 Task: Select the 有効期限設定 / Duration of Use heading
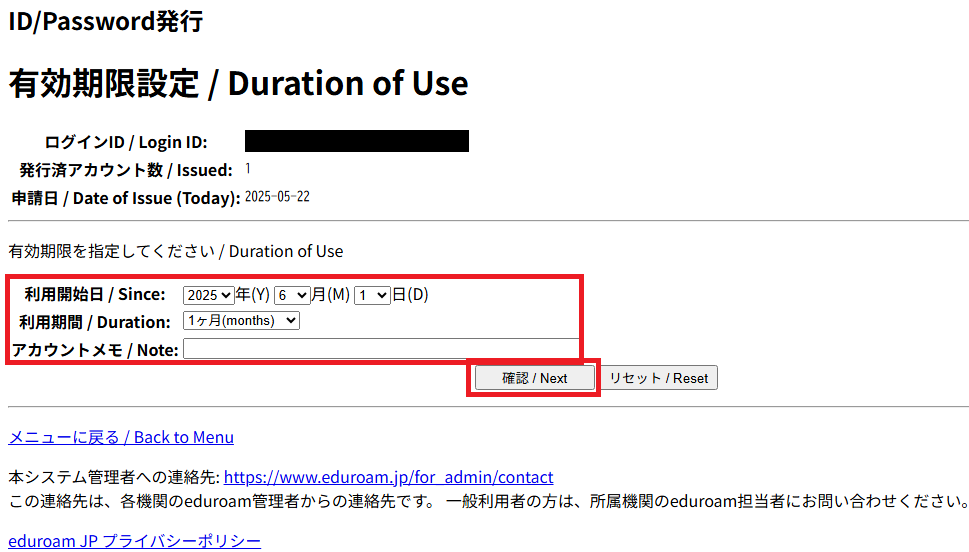click(x=239, y=83)
